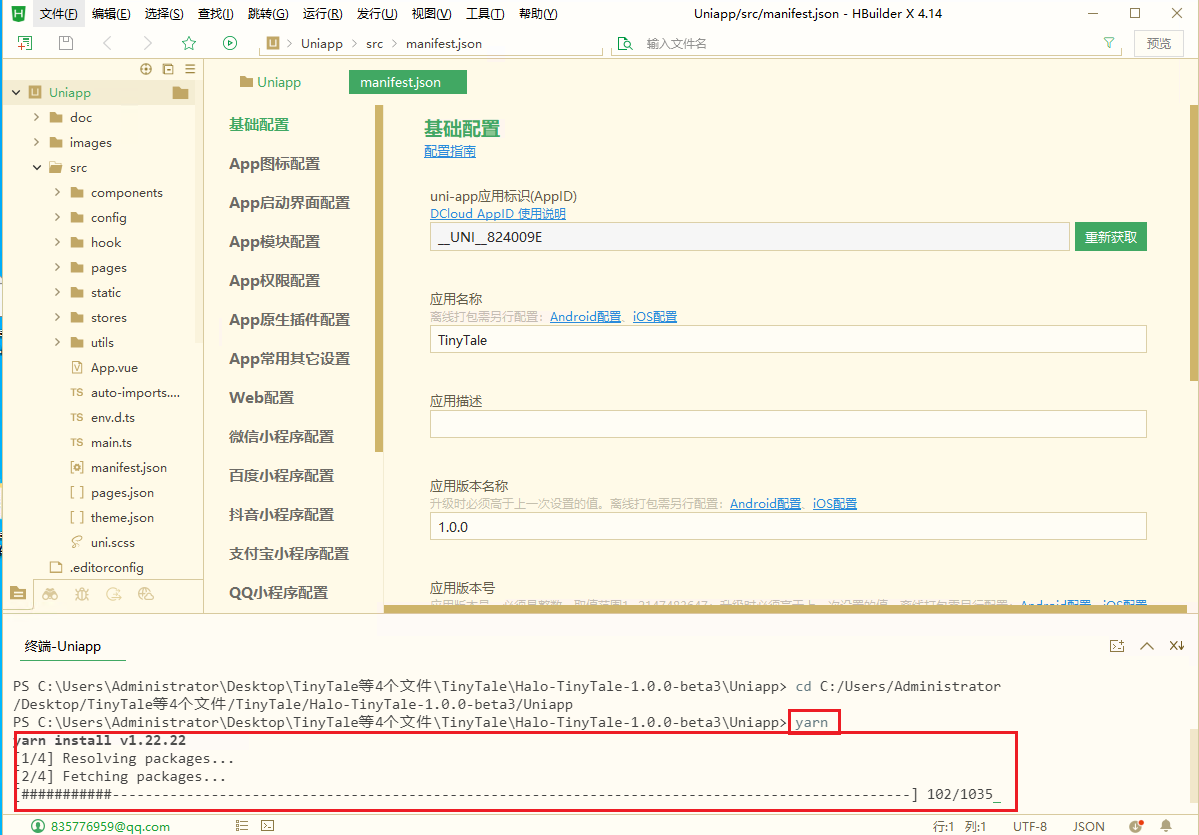1199x835 pixels.
Task: Click the new file toolbar icon
Action: tap(24, 43)
